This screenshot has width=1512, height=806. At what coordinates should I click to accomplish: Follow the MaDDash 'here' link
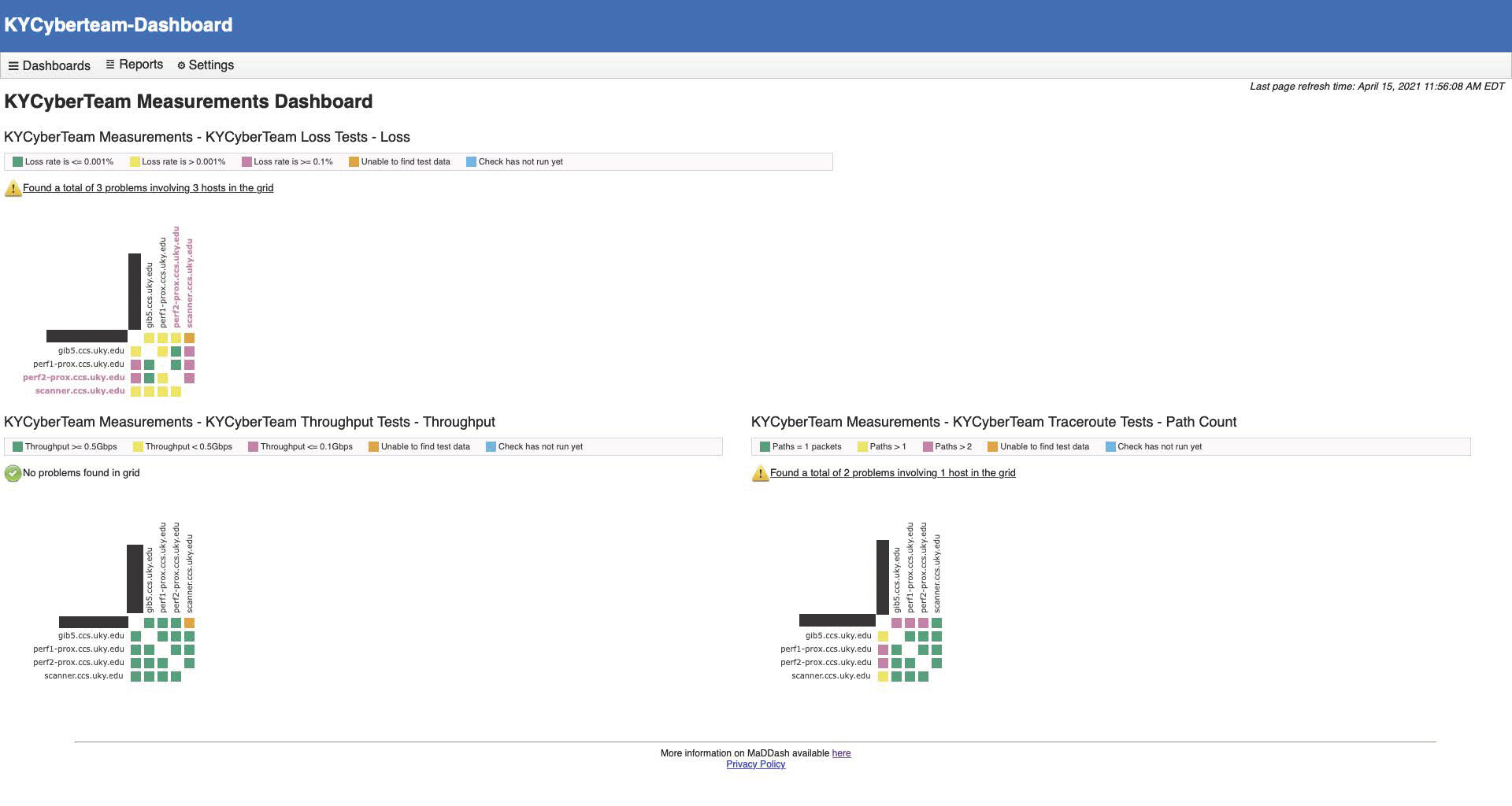(x=841, y=753)
